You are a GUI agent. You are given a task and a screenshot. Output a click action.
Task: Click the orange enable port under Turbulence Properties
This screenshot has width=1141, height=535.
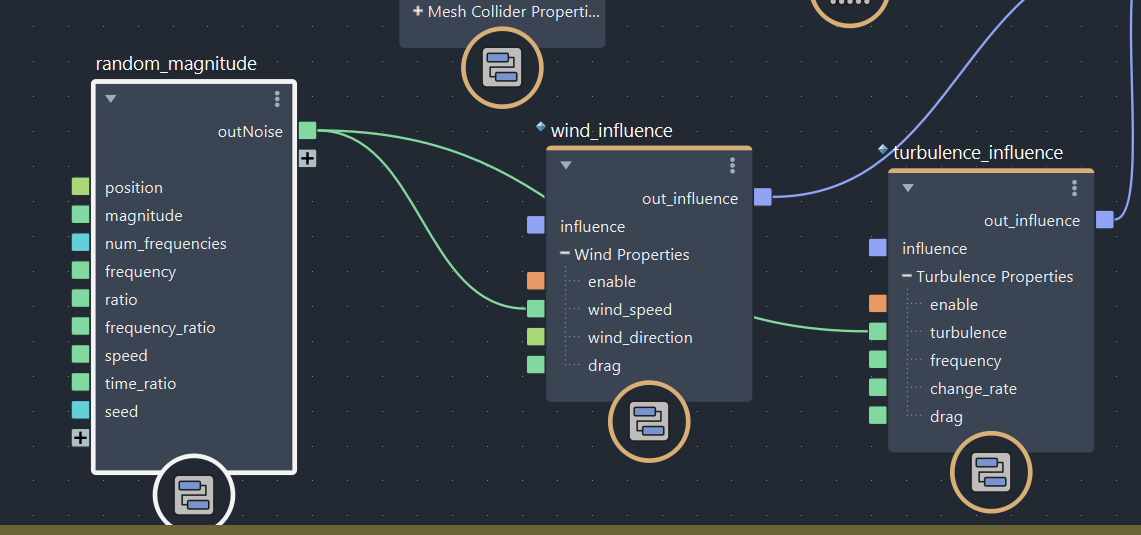pyautogui.click(x=878, y=304)
